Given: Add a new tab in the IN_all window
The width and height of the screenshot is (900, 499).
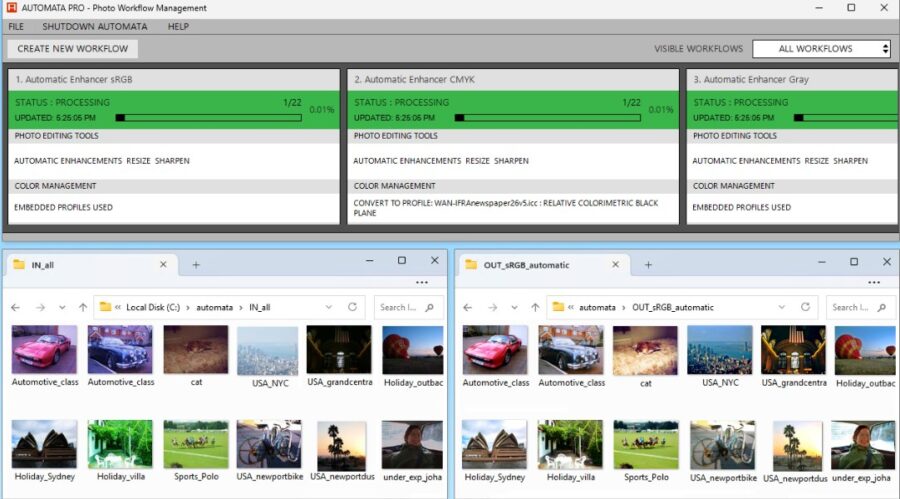Looking at the screenshot, I should [196, 265].
